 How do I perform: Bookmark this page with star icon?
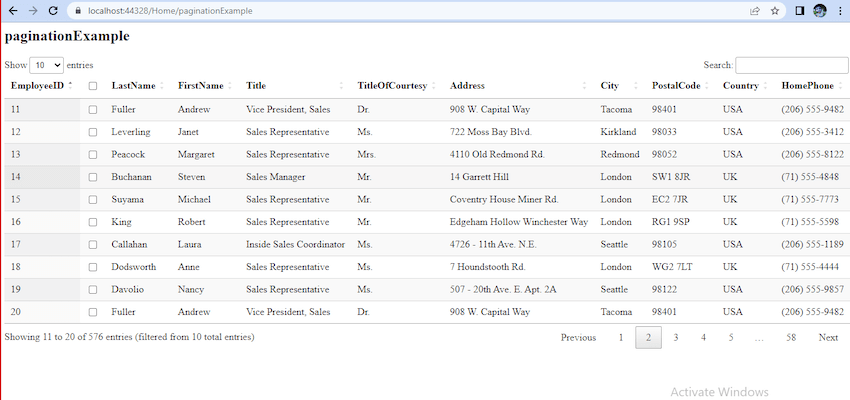(x=775, y=10)
